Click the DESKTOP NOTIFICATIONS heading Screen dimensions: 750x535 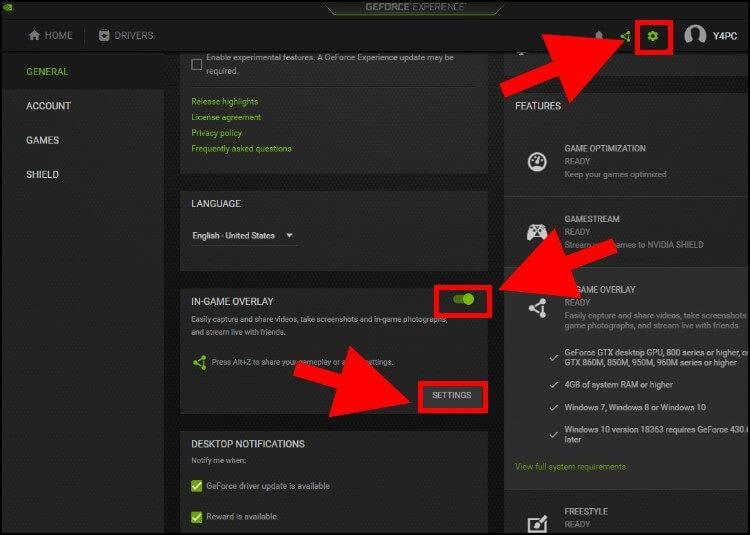pos(248,444)
